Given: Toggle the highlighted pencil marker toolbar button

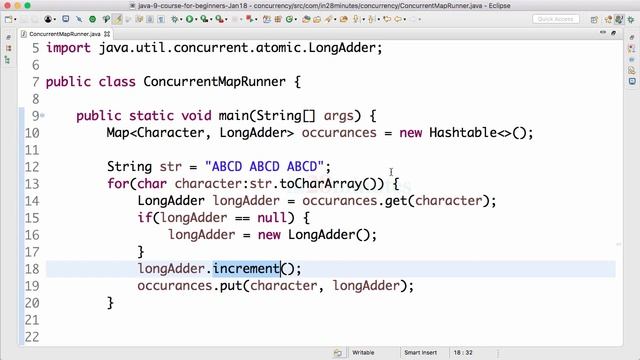Looking at the screenshot, I should [118, 19].
